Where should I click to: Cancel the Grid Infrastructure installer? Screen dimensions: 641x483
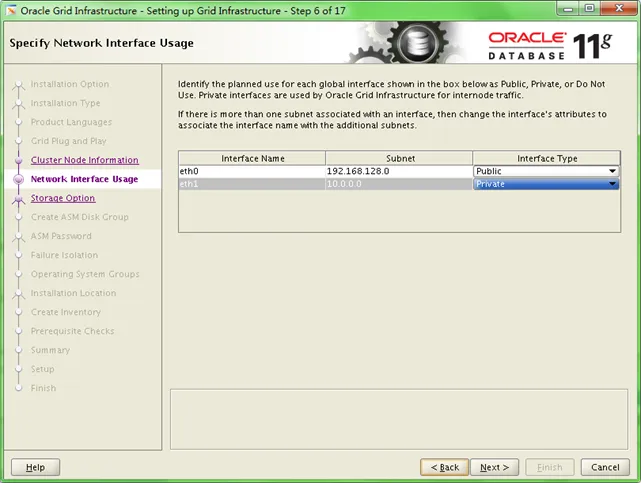(605, 467)
